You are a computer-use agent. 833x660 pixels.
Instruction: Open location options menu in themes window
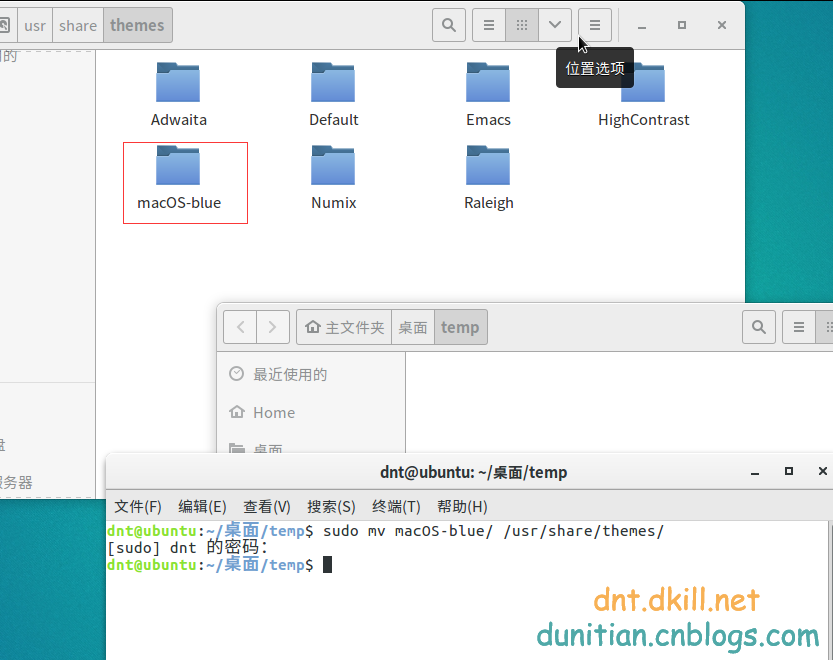coord(595,25)
